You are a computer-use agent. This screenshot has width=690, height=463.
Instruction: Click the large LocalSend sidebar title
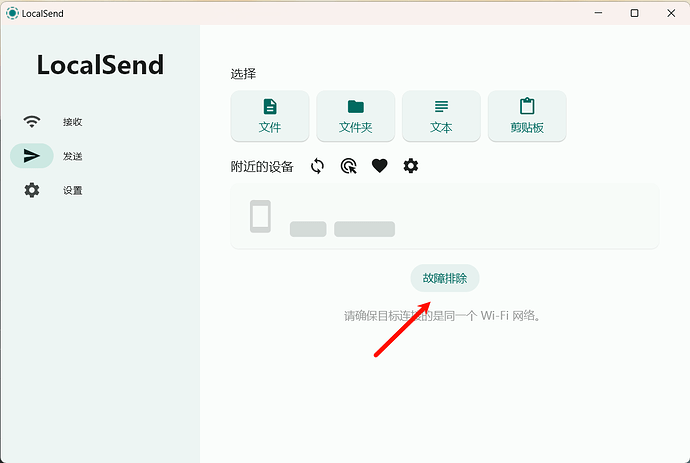[100, 65]
